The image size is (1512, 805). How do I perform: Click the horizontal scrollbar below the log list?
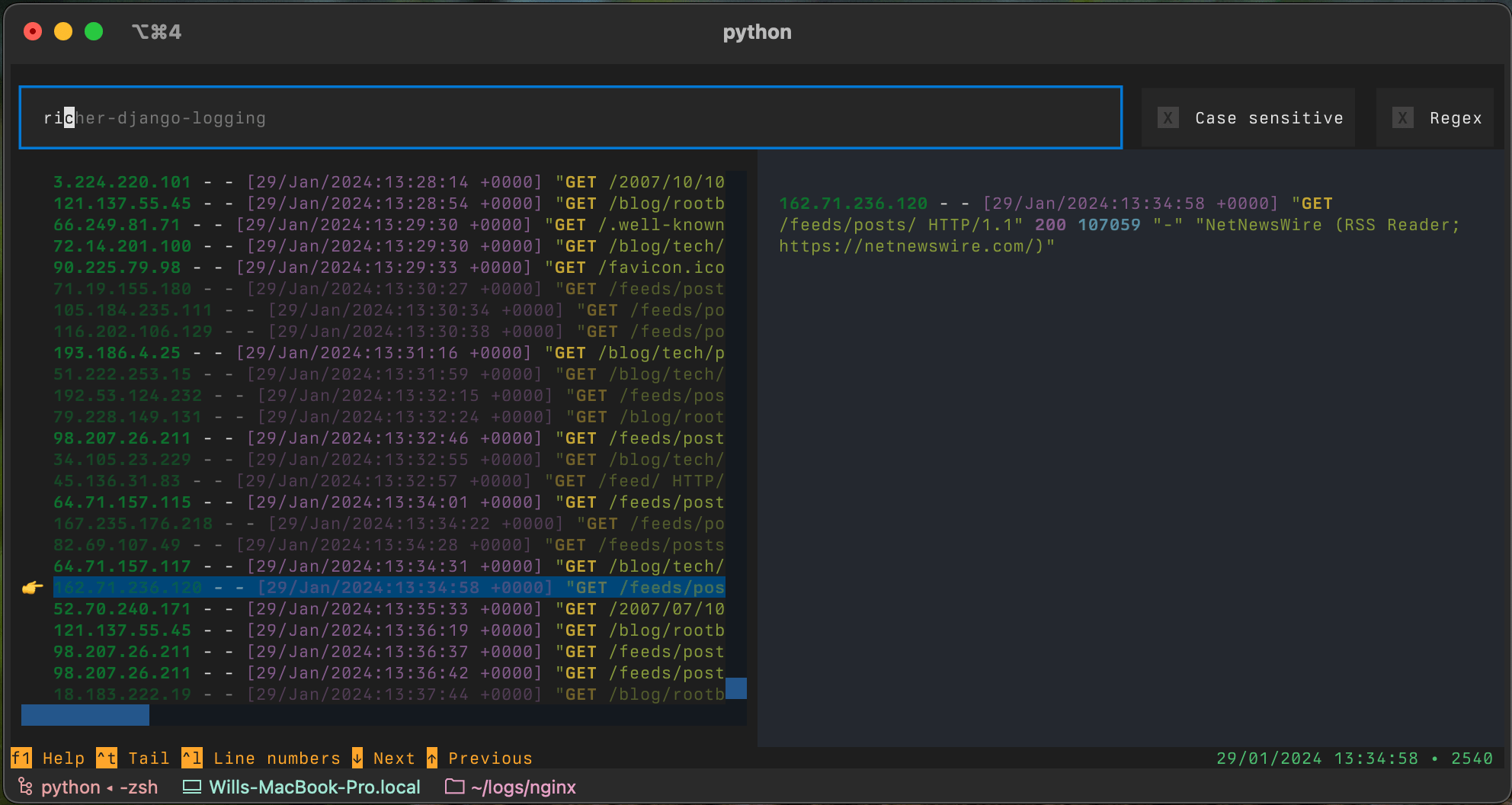(x=85, y=714)
